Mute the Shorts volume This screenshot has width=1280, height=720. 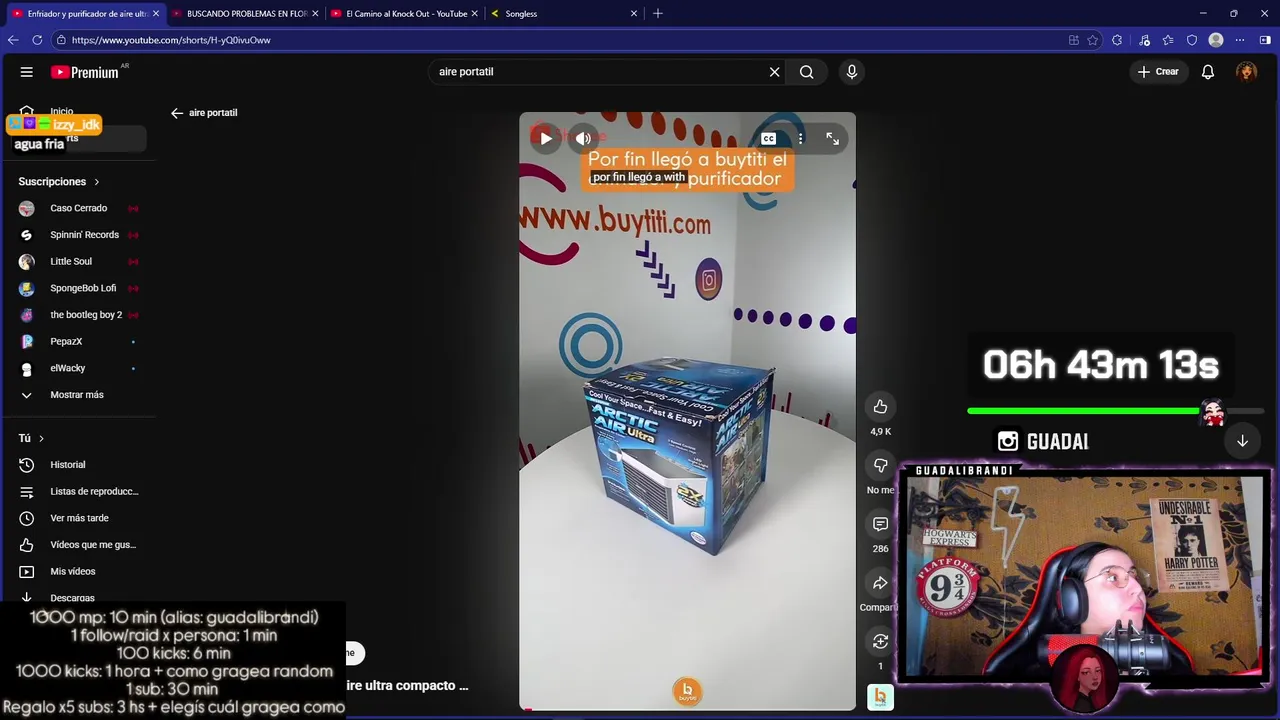(583, 139)
